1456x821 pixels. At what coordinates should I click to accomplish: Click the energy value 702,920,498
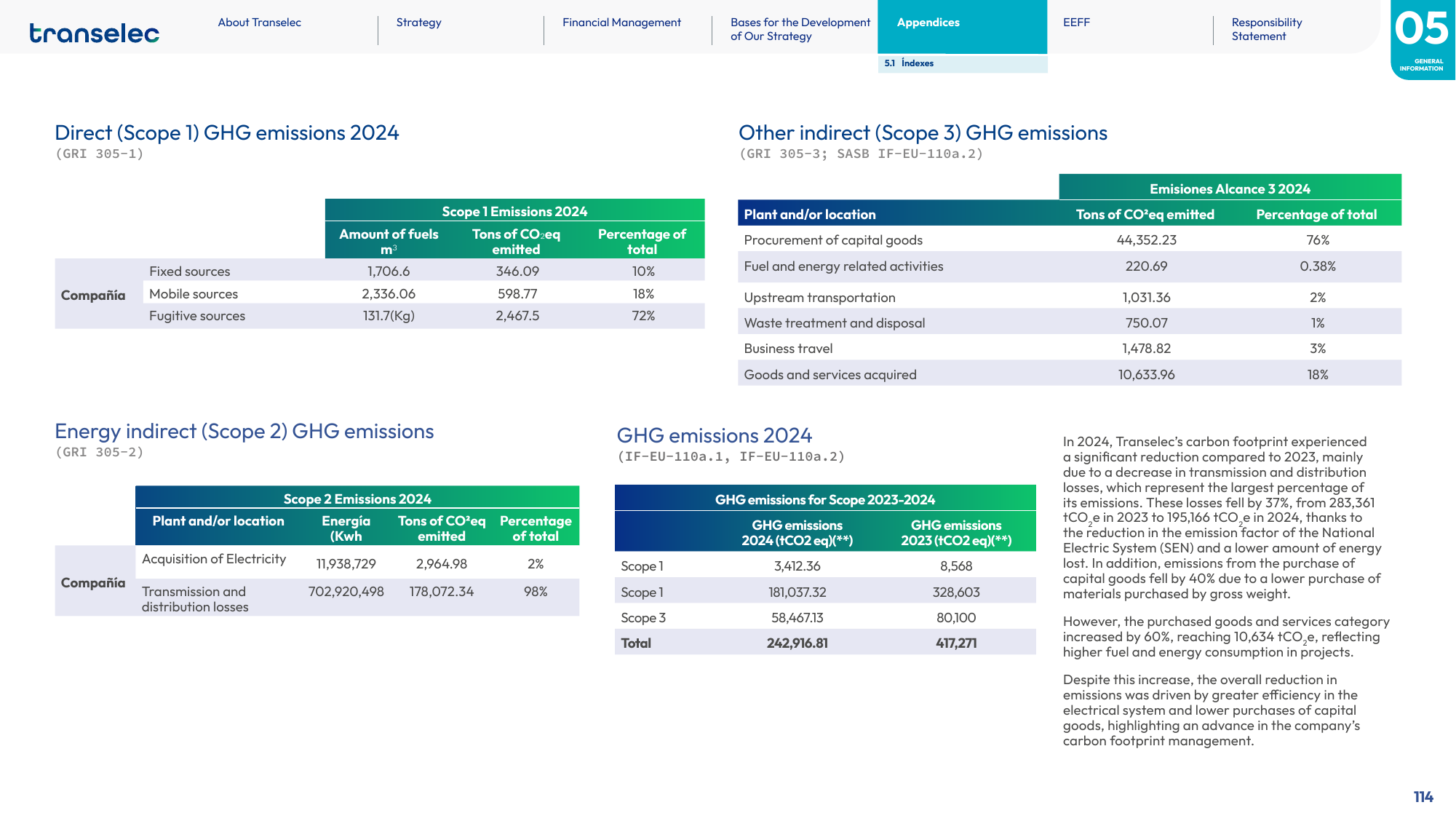tap(346, 591)
